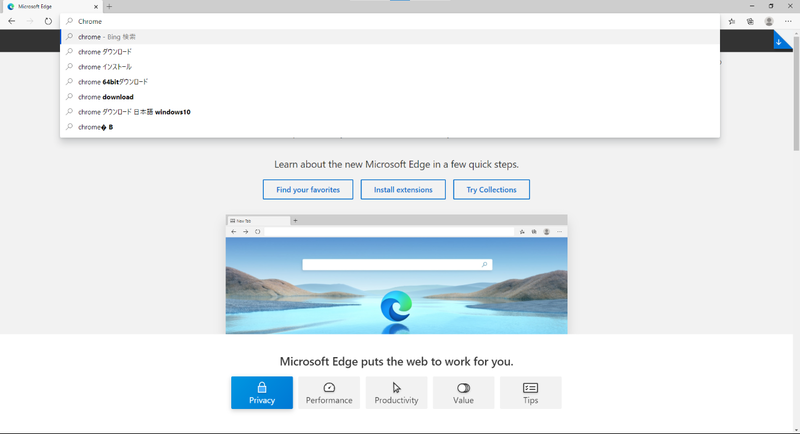Click 'Microsoft Edge puts the web to work' heading
The width and height of the screenshot is (800, 434).
pos(396,362)
